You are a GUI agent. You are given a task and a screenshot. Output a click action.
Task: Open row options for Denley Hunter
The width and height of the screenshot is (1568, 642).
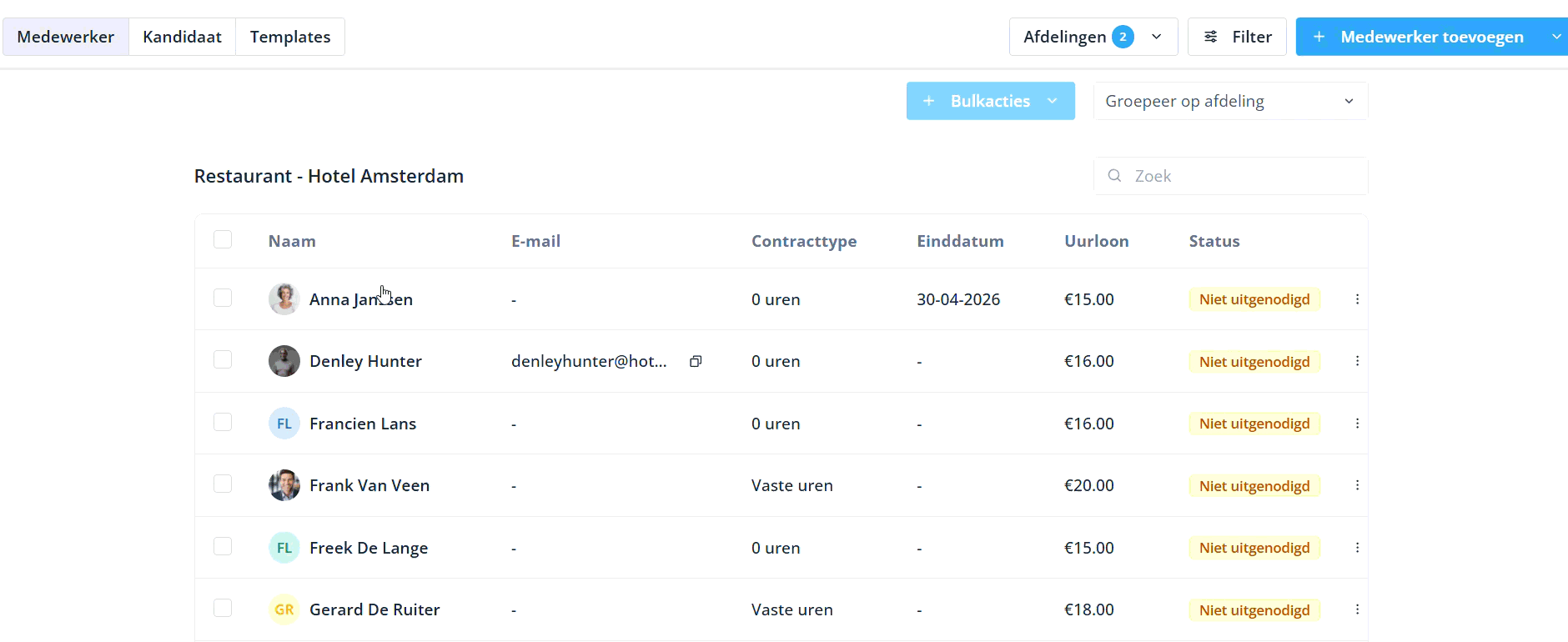point(1357,361)
